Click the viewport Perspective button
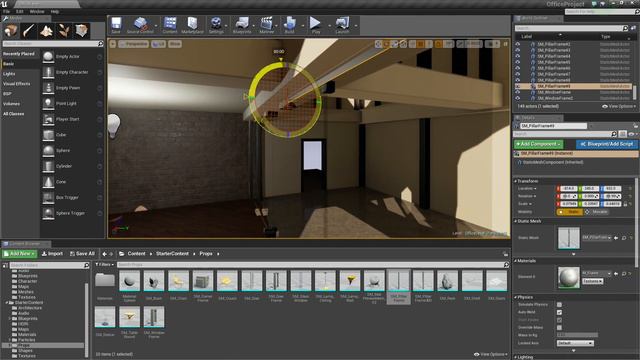 tap(133, 44)
